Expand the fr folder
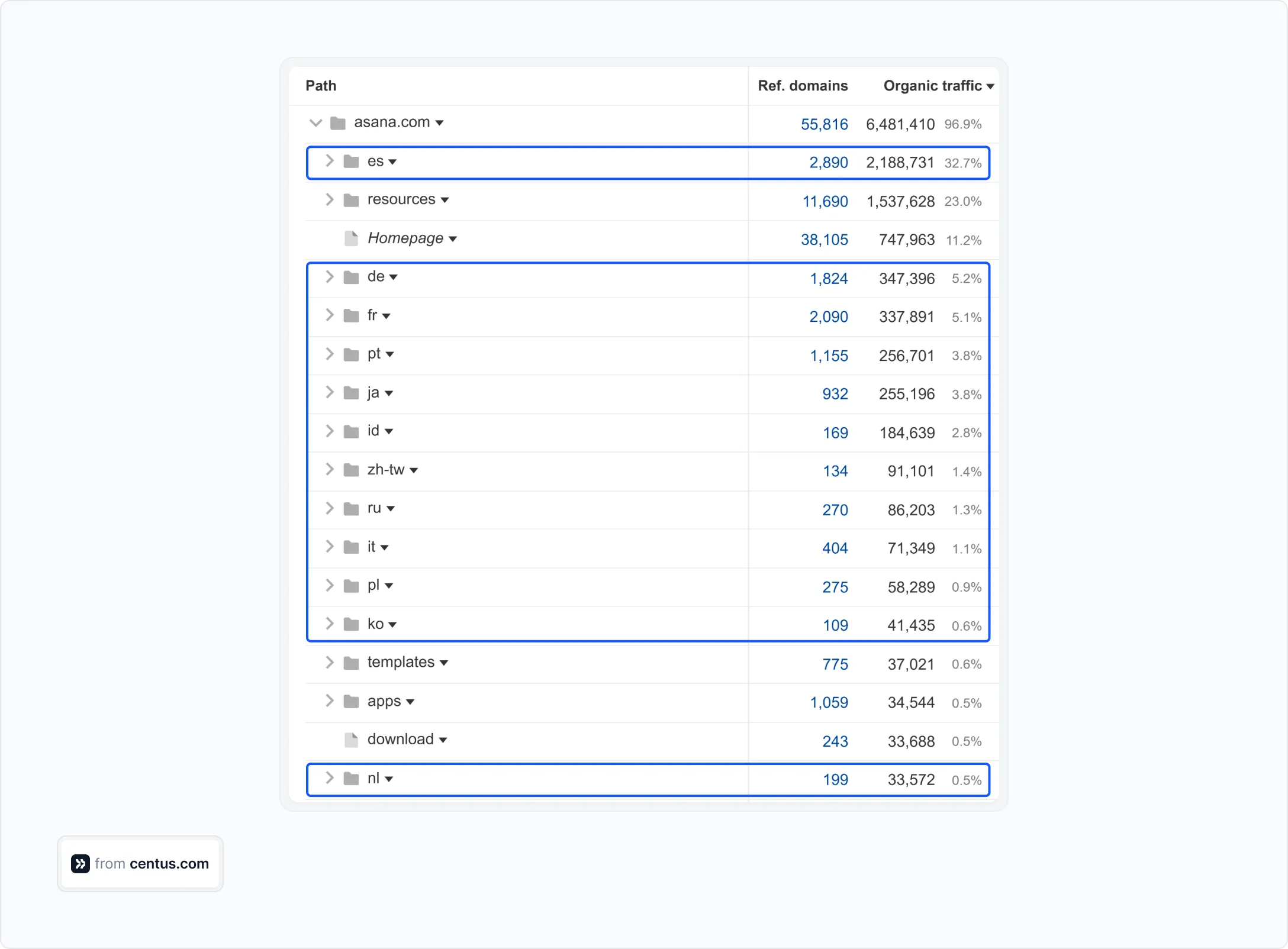1288x949 pixels. point(330,315)
